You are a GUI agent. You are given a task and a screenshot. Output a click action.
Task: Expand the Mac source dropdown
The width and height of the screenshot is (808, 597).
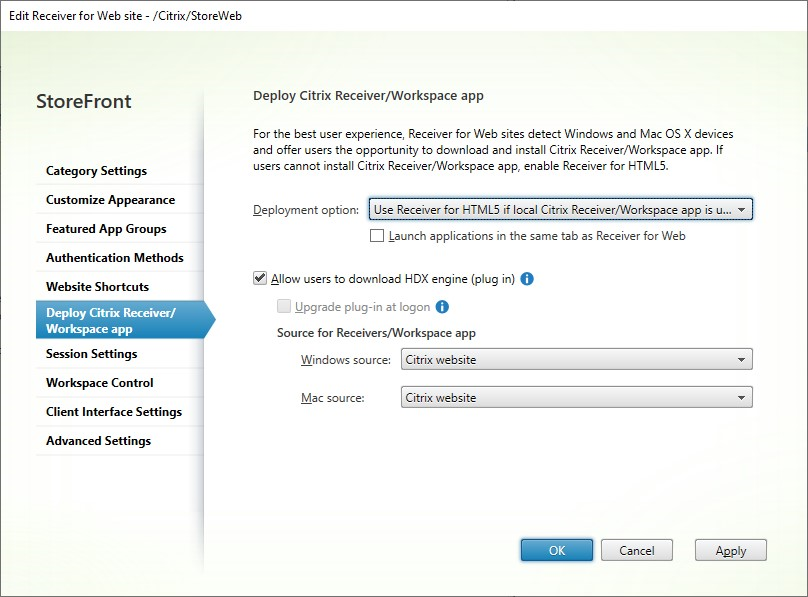coord(576,398)
